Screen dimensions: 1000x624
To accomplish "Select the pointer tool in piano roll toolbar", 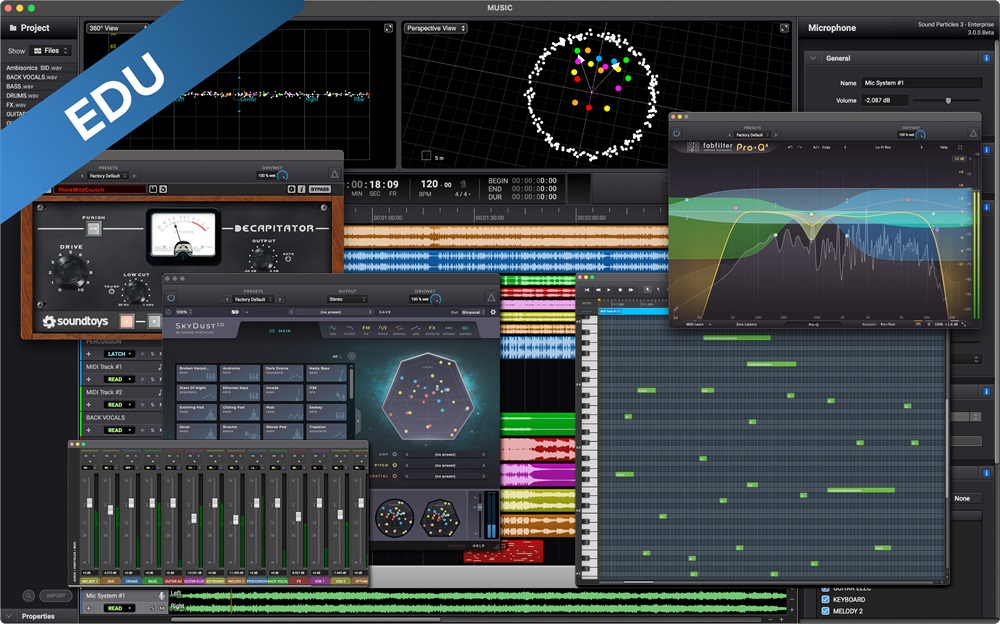I will (x=647, y=290).
